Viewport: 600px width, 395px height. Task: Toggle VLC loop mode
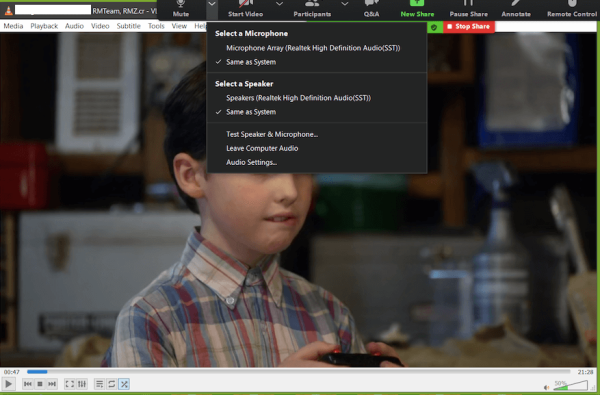pos(112,384)
